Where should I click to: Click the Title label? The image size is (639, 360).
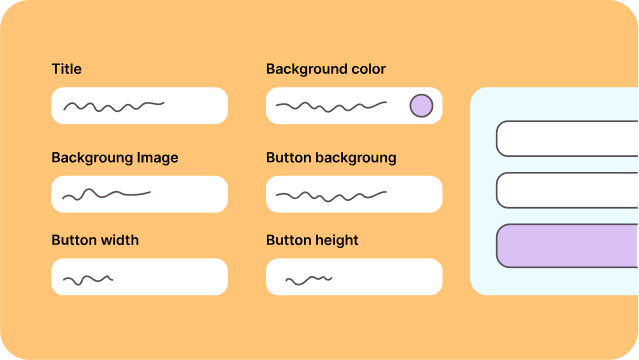tap(66, 69)
